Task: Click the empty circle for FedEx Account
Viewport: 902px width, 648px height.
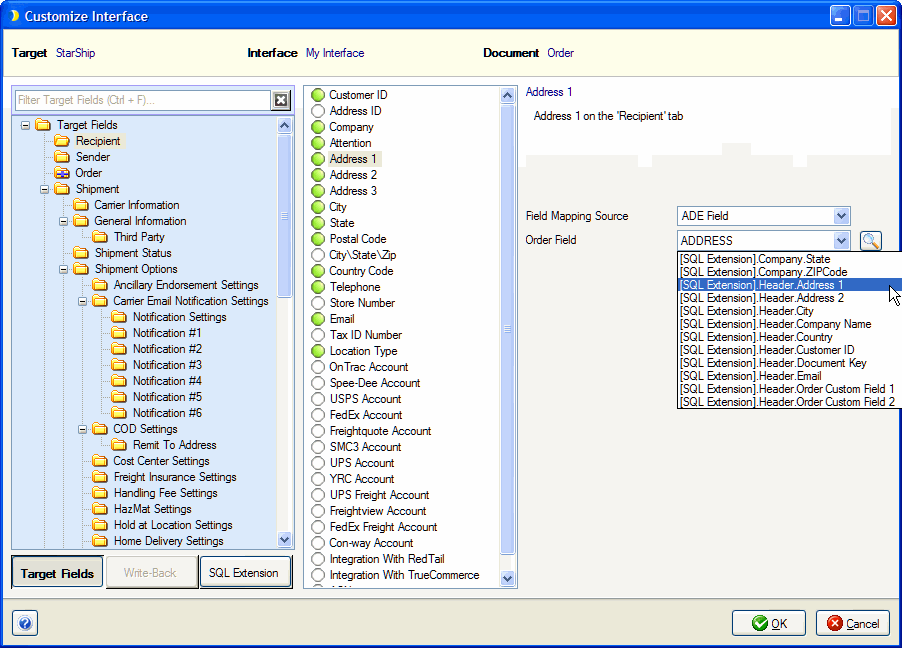Action: pos(318,415)
